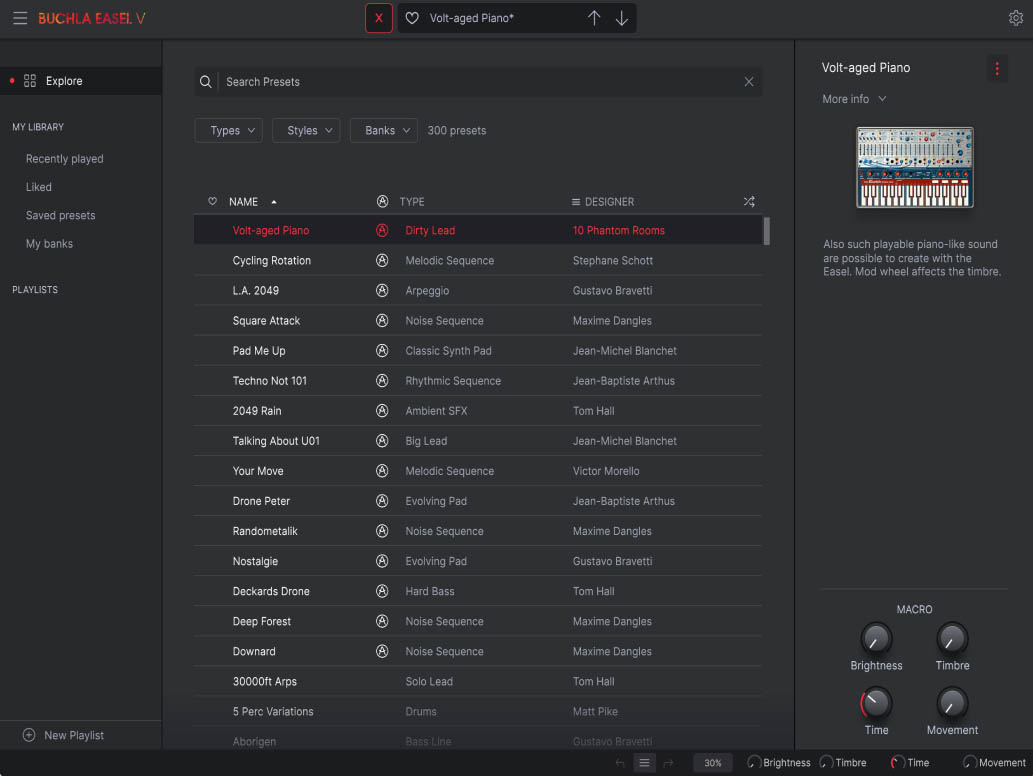The height and width of the screenshot is (776, 1033).
Task: Load next preset with down arrow
Action: pos(622,18)
